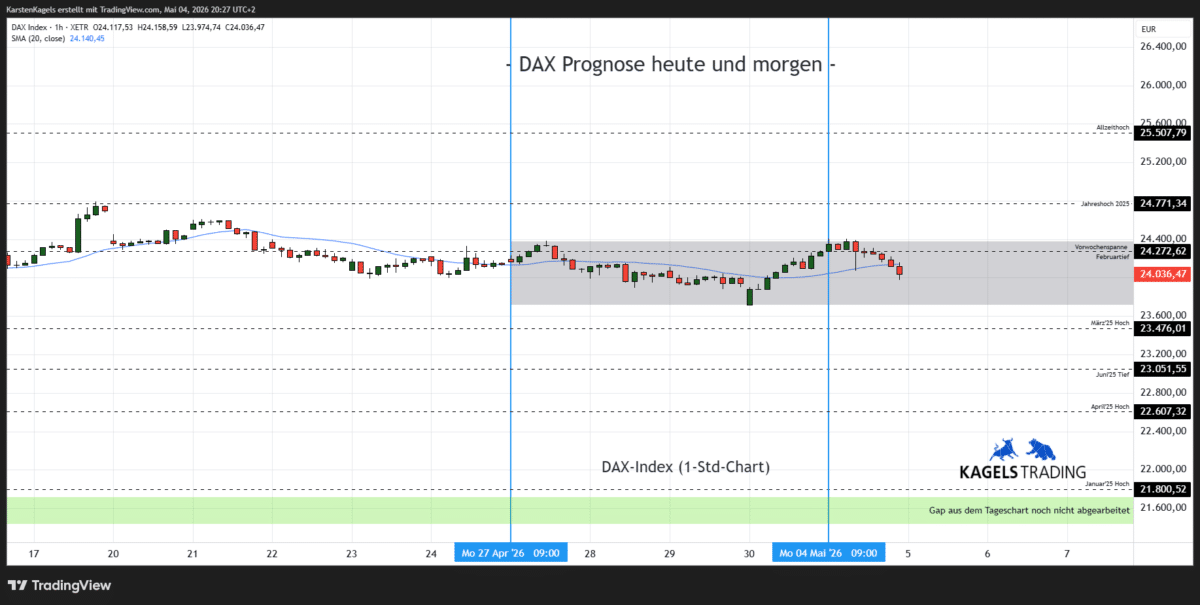Click the 'Januar'25 Hoch' line label
Screen dimensions: 1200x605
(x=1108, y=484)
